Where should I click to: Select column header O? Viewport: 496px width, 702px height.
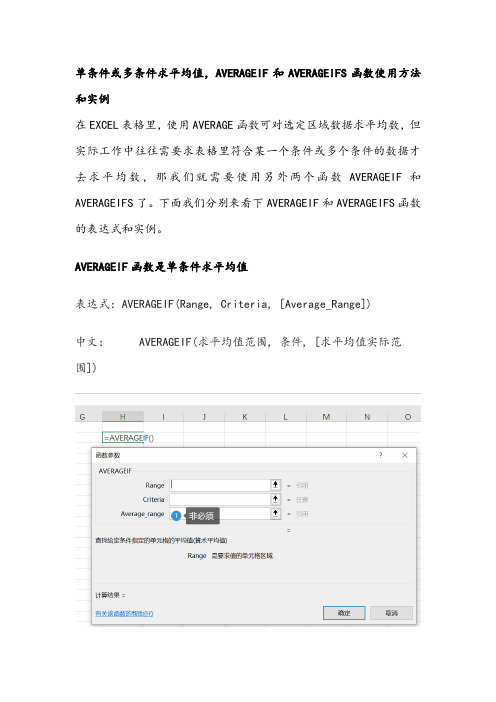pos(407,417)
